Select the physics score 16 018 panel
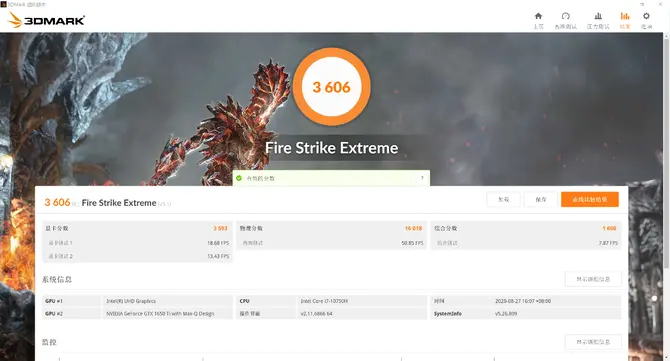 click(331, 235)
